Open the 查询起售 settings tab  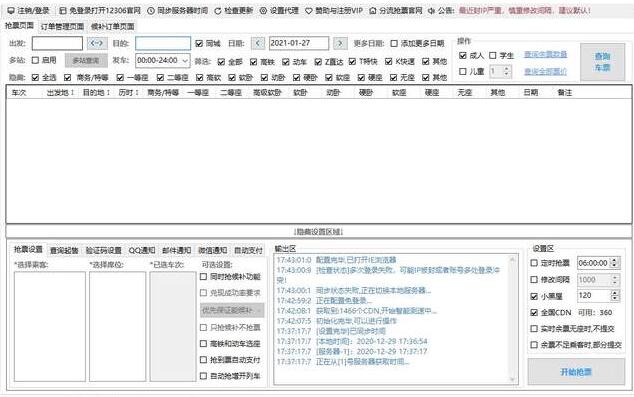coord(64,250)
